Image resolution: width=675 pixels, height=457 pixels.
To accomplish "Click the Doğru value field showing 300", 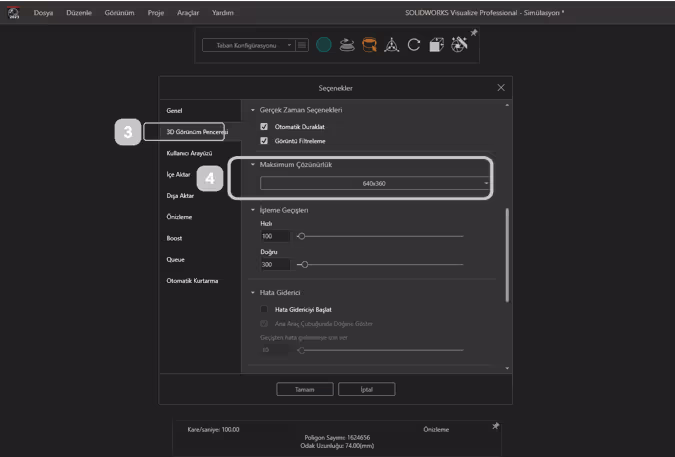I will click(275, 265).
